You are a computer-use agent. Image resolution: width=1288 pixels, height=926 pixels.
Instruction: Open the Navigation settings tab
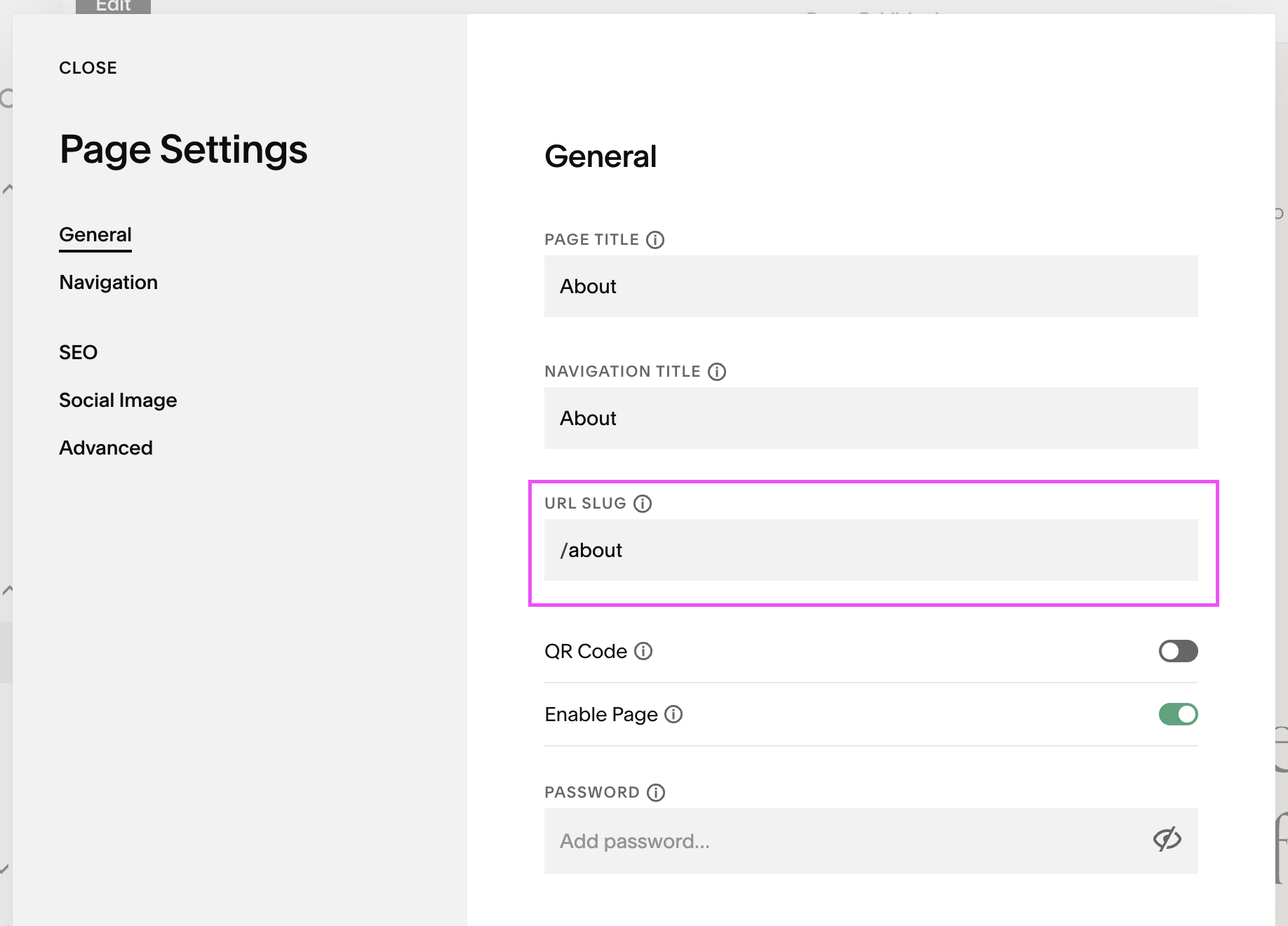[x=108, y=282]
